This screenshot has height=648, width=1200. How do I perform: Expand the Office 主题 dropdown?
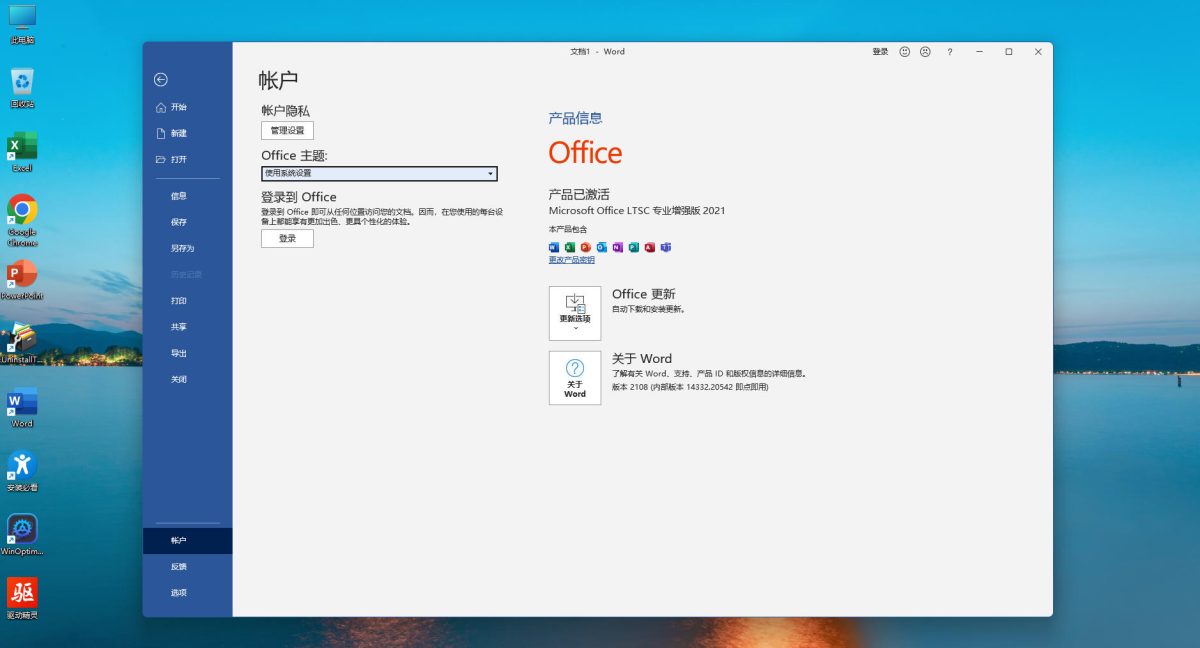tap(379, 173)
